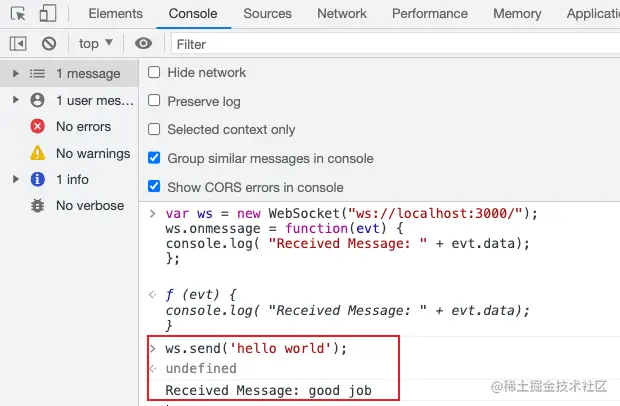Open the top JavaScript context dropdown

pyautogui.click(x=96, y=43)
